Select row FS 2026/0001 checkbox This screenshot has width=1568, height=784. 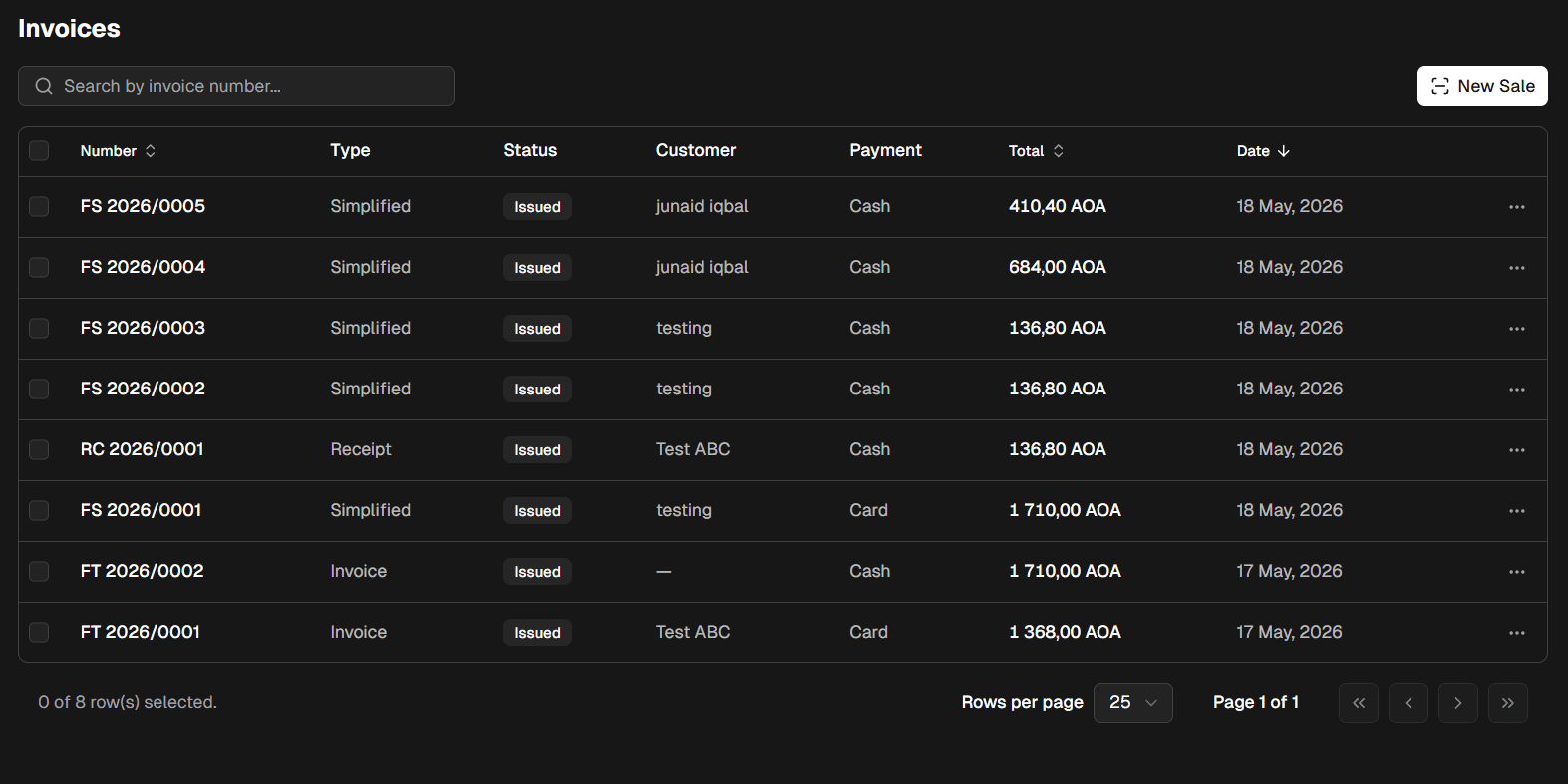[39, 511]
